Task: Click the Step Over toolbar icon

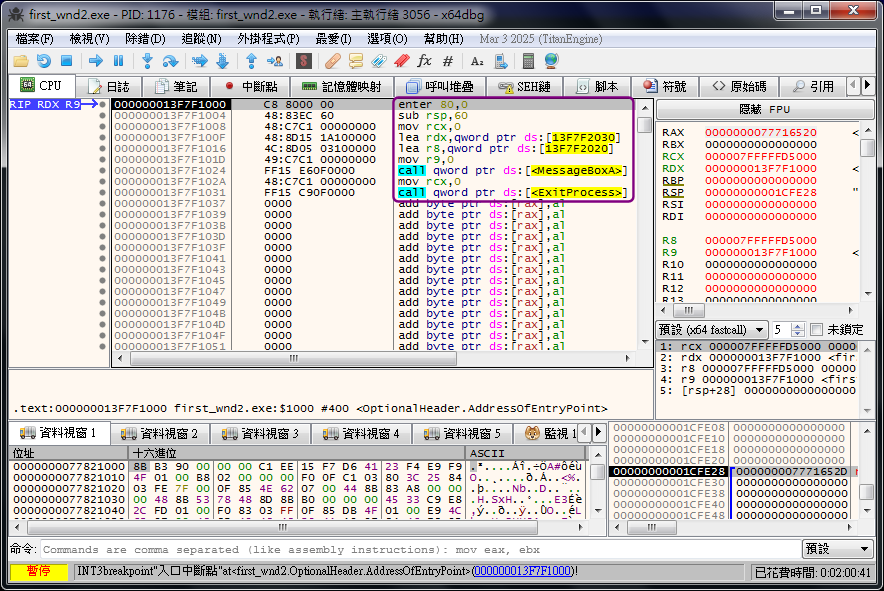Action: pyautogui.click(x=171, y=61)
